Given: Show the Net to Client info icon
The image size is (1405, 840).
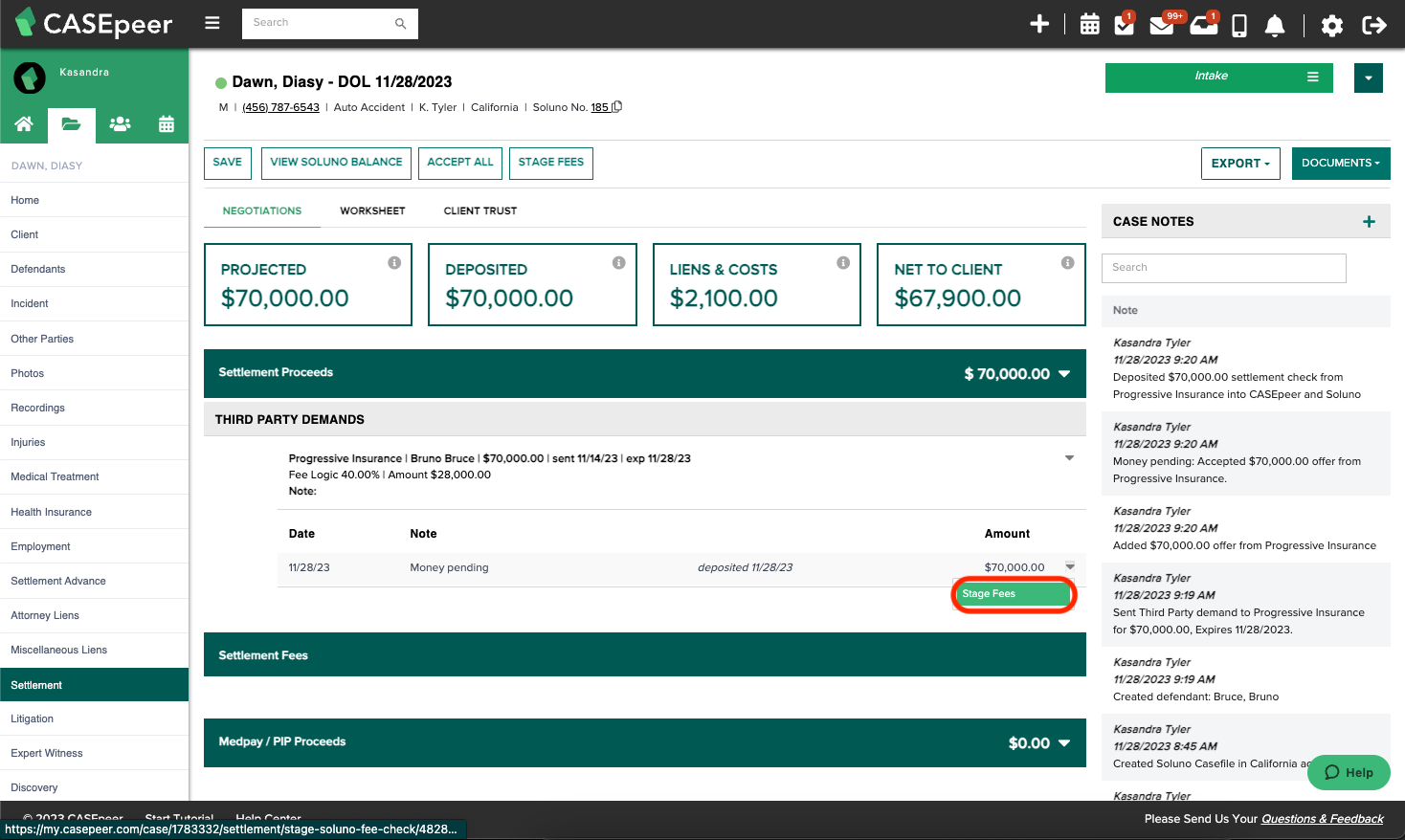Looking at the screenshot, I should tap(1068, 262).
